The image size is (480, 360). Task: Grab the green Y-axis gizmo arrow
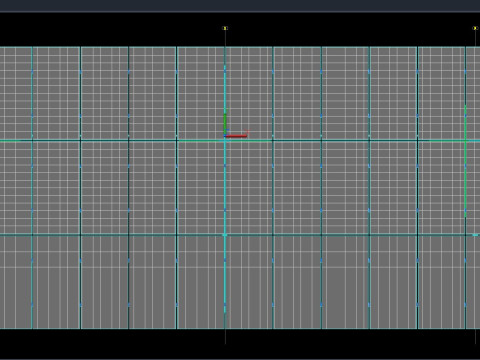[x=225, y=124]
